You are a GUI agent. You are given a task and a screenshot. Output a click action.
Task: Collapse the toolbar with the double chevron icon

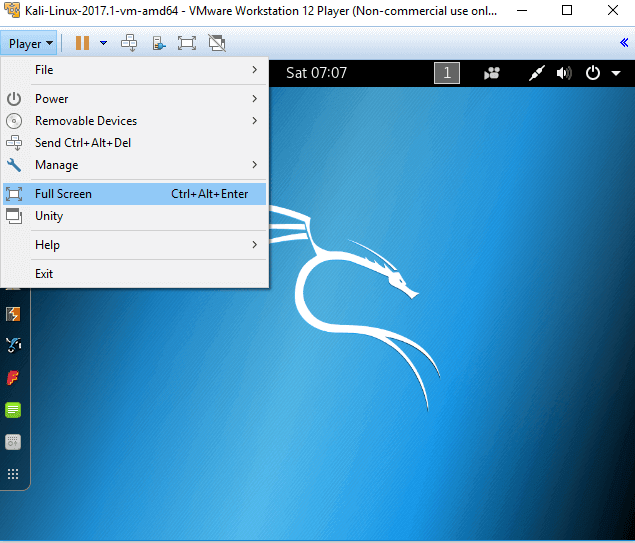(624, 43)
